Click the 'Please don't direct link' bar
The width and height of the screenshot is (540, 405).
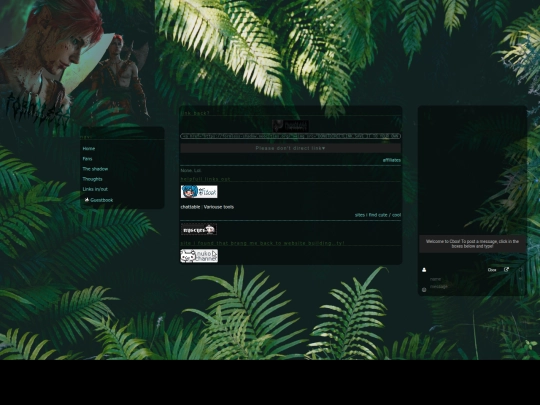(290, 148)
